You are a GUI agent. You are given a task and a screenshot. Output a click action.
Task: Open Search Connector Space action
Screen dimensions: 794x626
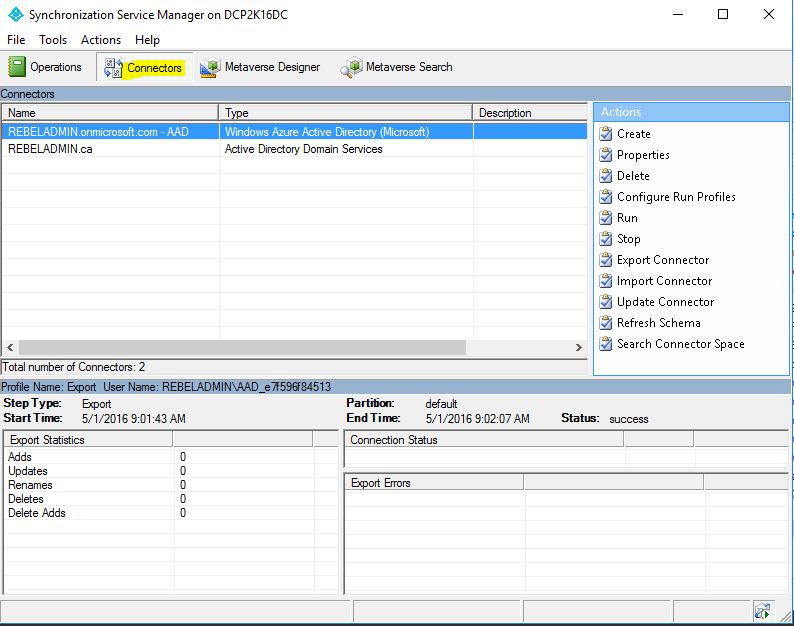pos(681,344)
